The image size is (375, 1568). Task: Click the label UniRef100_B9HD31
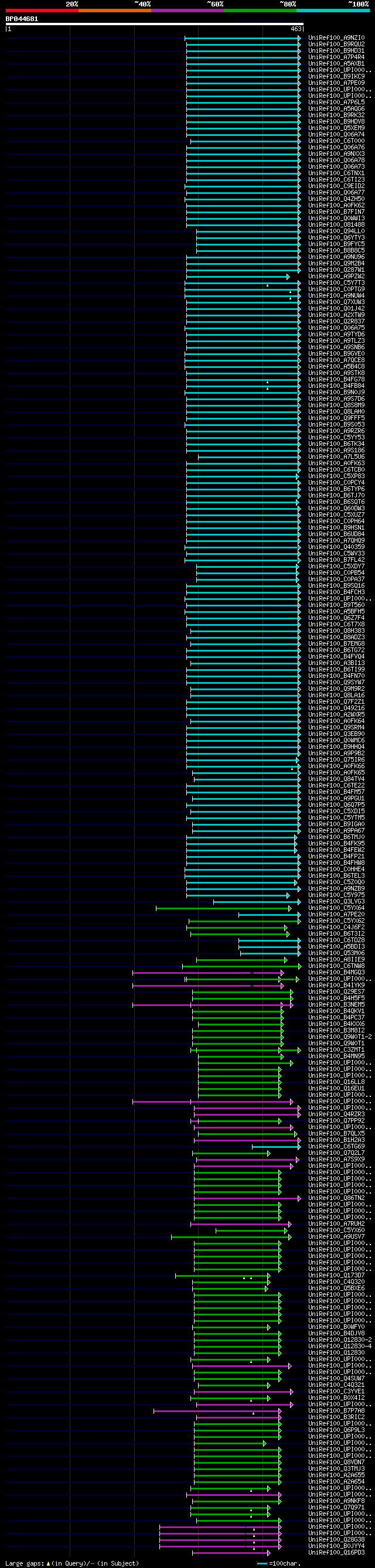click(x=337, y=50)
